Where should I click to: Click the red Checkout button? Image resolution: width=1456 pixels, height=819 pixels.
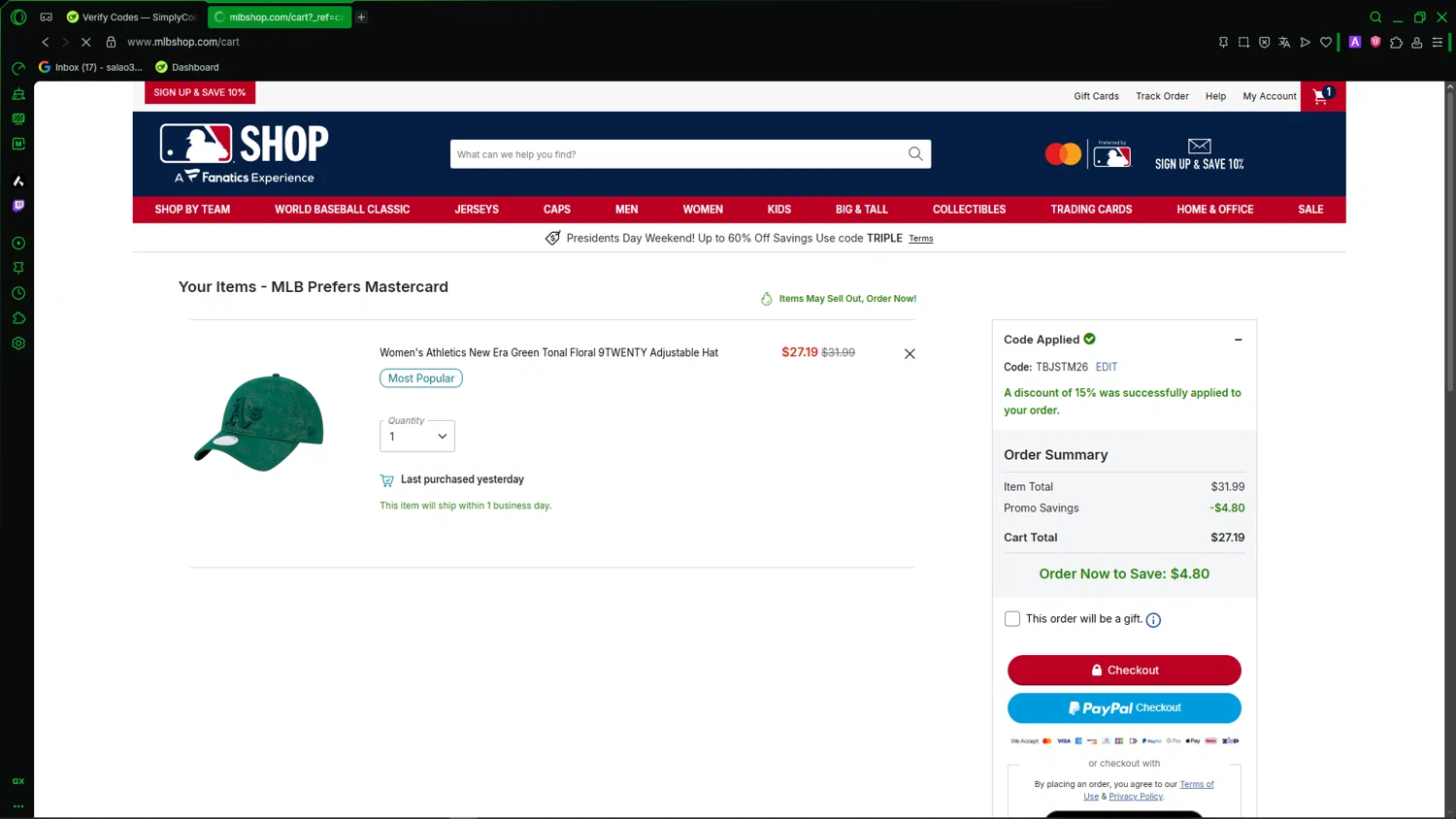[x=1124, y=671]
